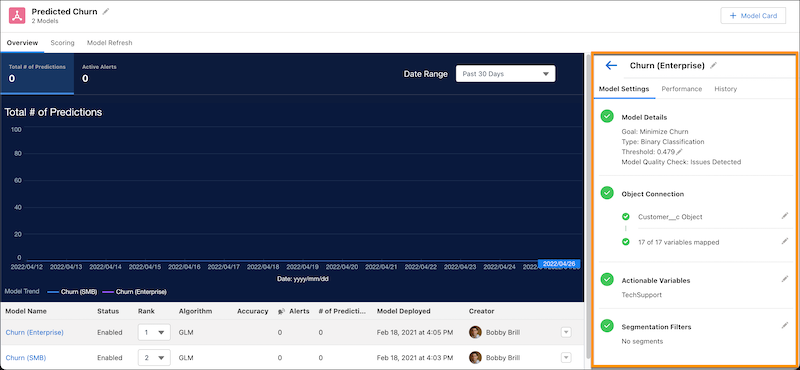Open the Performance tab
Screen dimensions: 800x370
click(682, 89)
